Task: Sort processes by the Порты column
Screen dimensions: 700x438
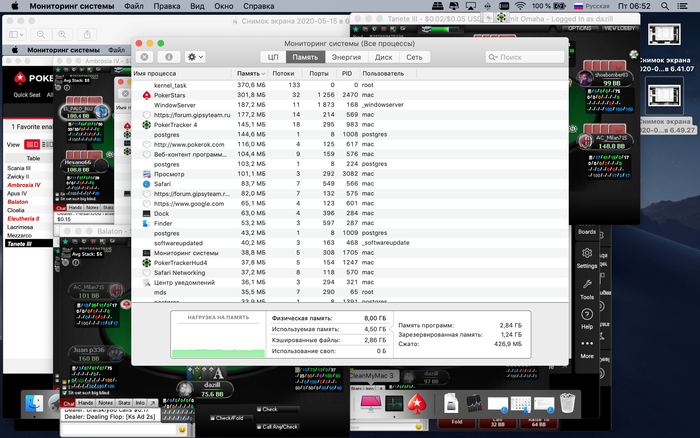Action: [319, 73]
